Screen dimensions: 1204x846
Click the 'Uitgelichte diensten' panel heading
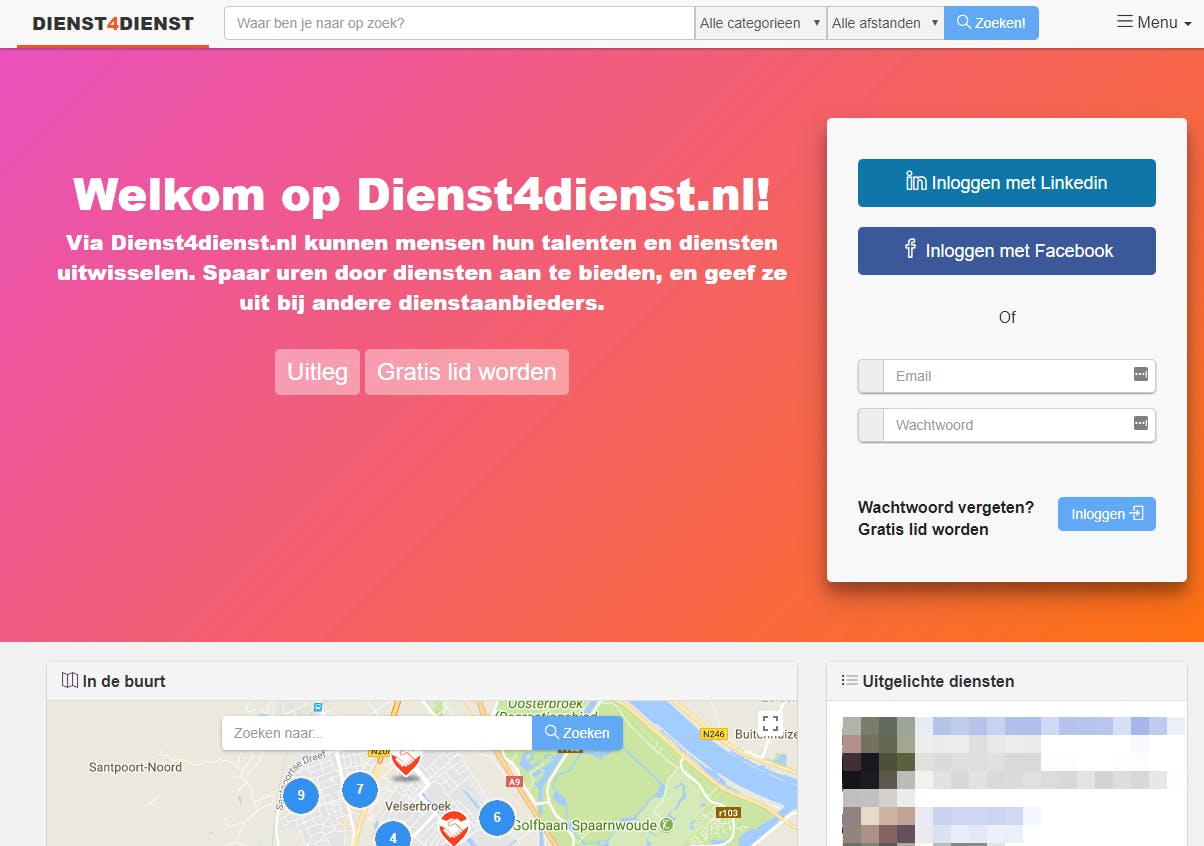928,681
